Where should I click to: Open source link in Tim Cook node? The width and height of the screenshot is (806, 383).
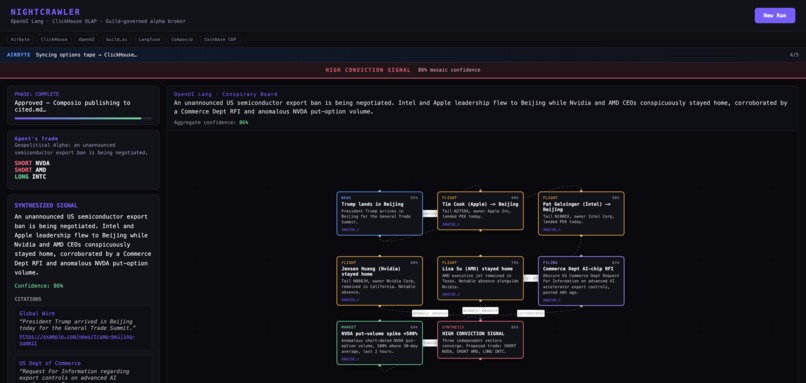tap(451, 224)
